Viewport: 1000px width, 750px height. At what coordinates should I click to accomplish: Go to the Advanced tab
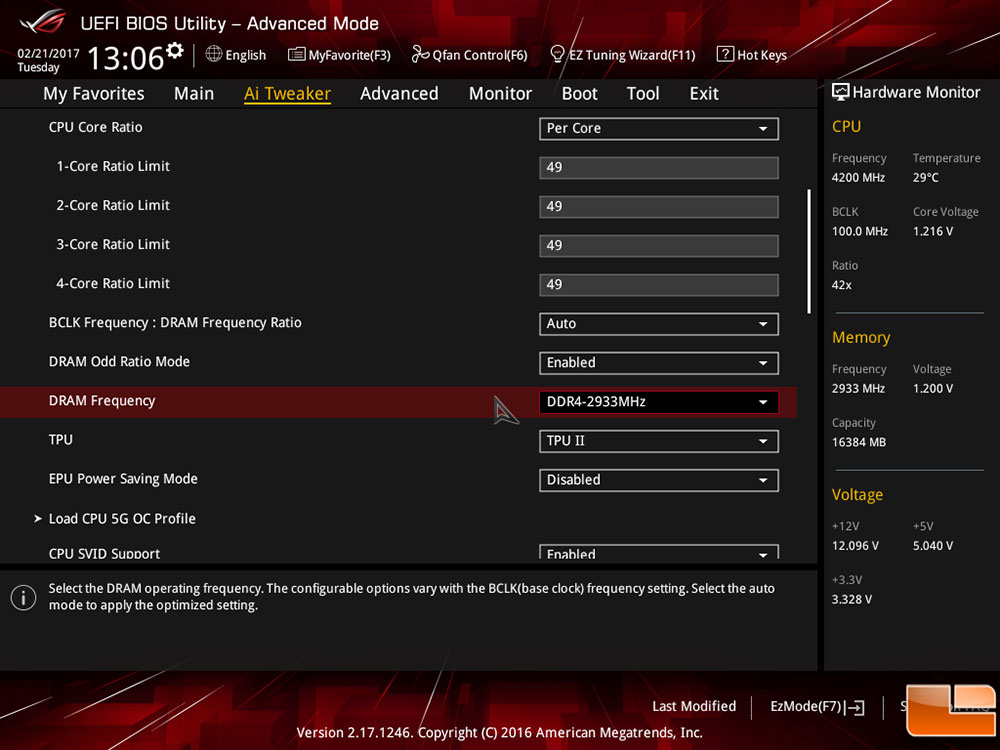(399, 94)
